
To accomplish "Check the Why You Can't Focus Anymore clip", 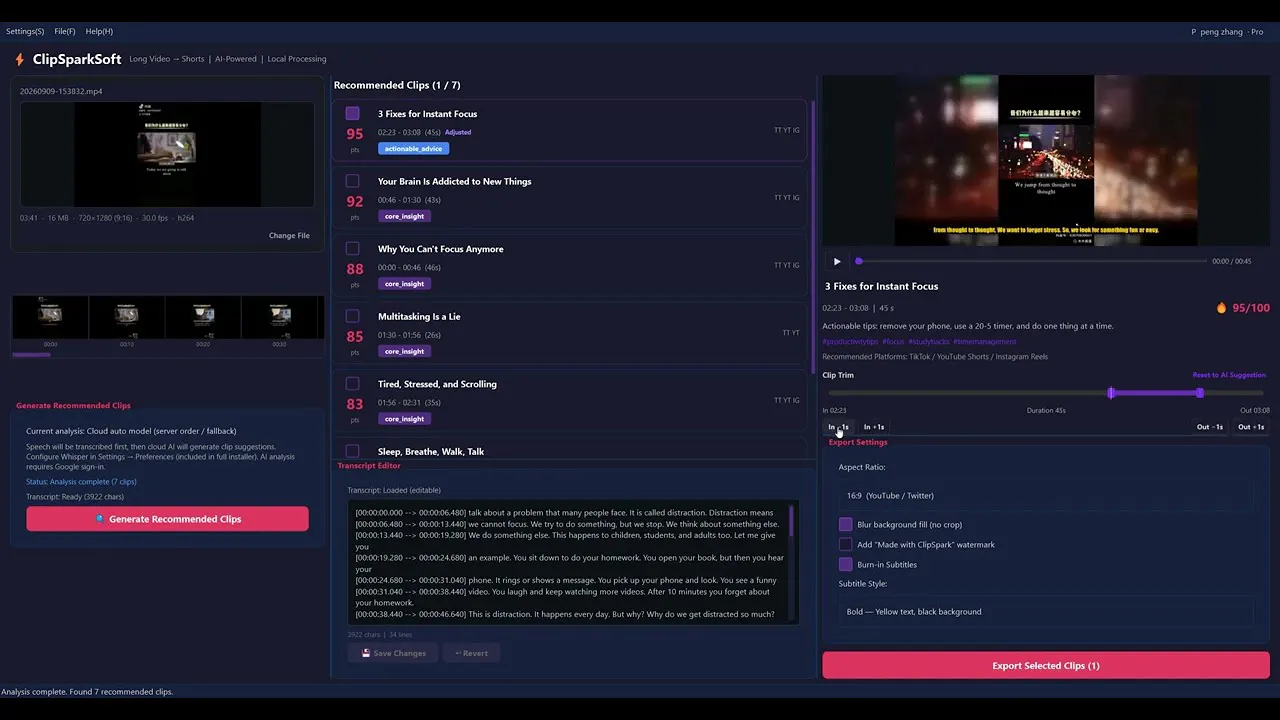I will (x=352, y=248).
